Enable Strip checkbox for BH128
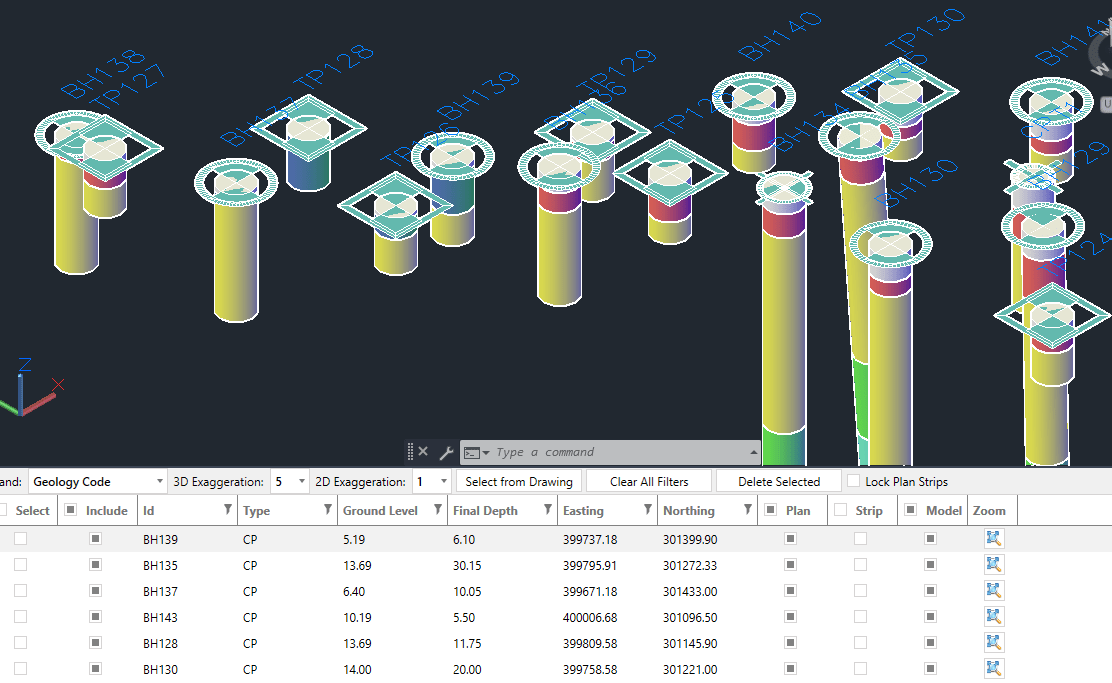1112x683 pixels. point(860,643)
